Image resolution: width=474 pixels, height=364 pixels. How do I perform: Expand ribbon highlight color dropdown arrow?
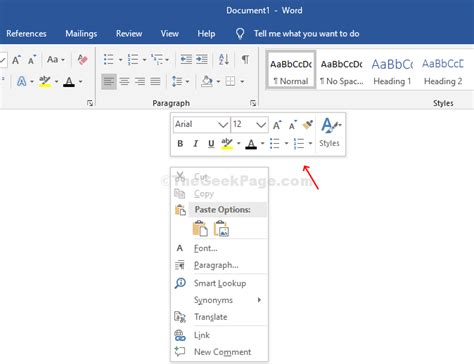[56, 81]
